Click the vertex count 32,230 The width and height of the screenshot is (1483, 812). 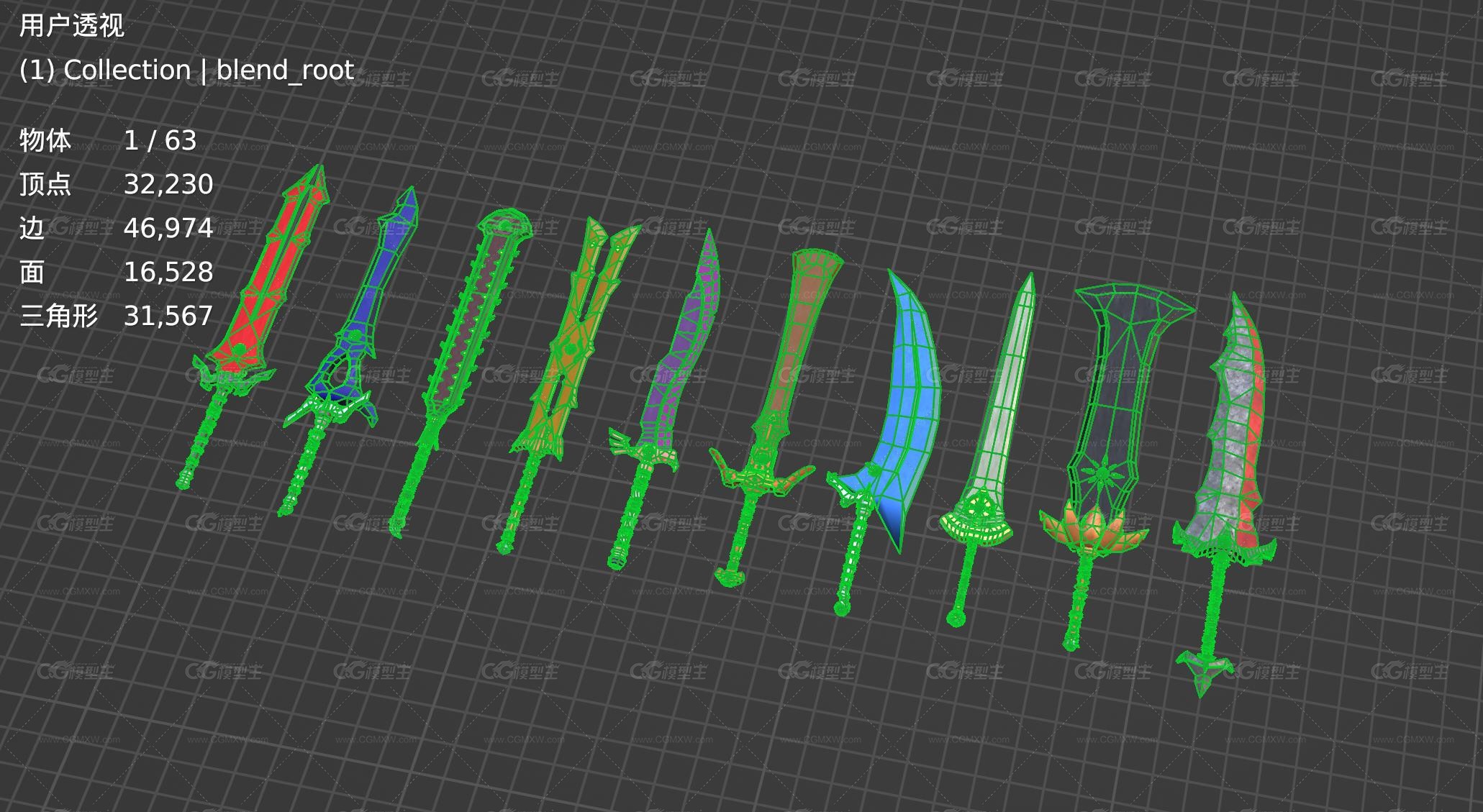168,185
